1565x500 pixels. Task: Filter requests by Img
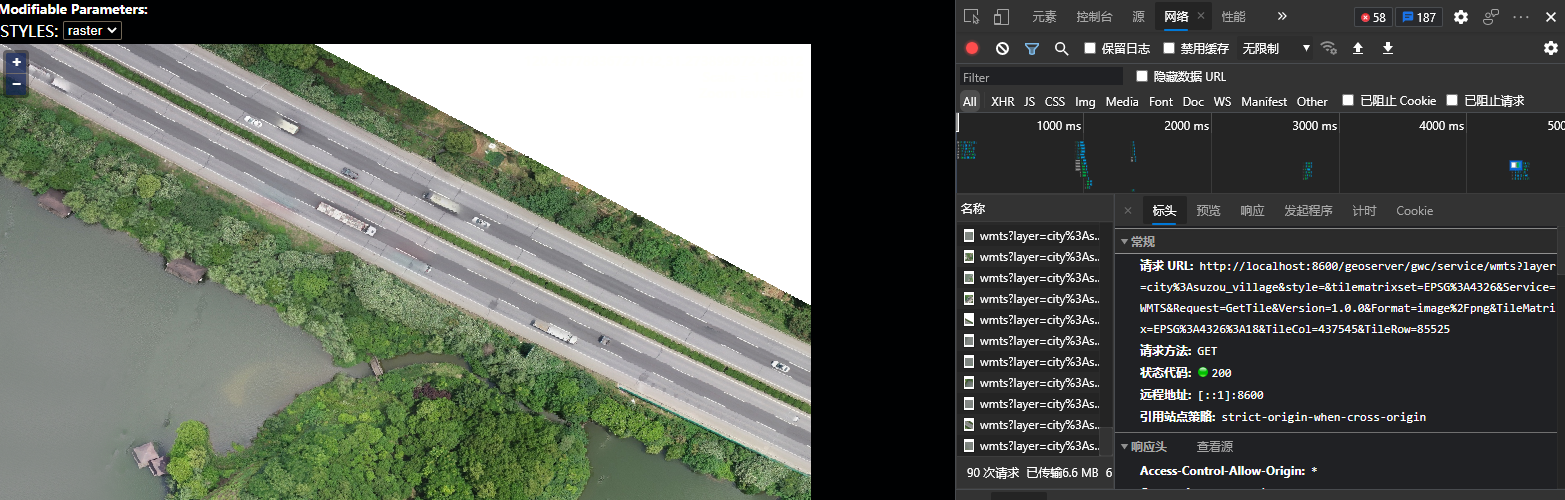click(1085, 101)
